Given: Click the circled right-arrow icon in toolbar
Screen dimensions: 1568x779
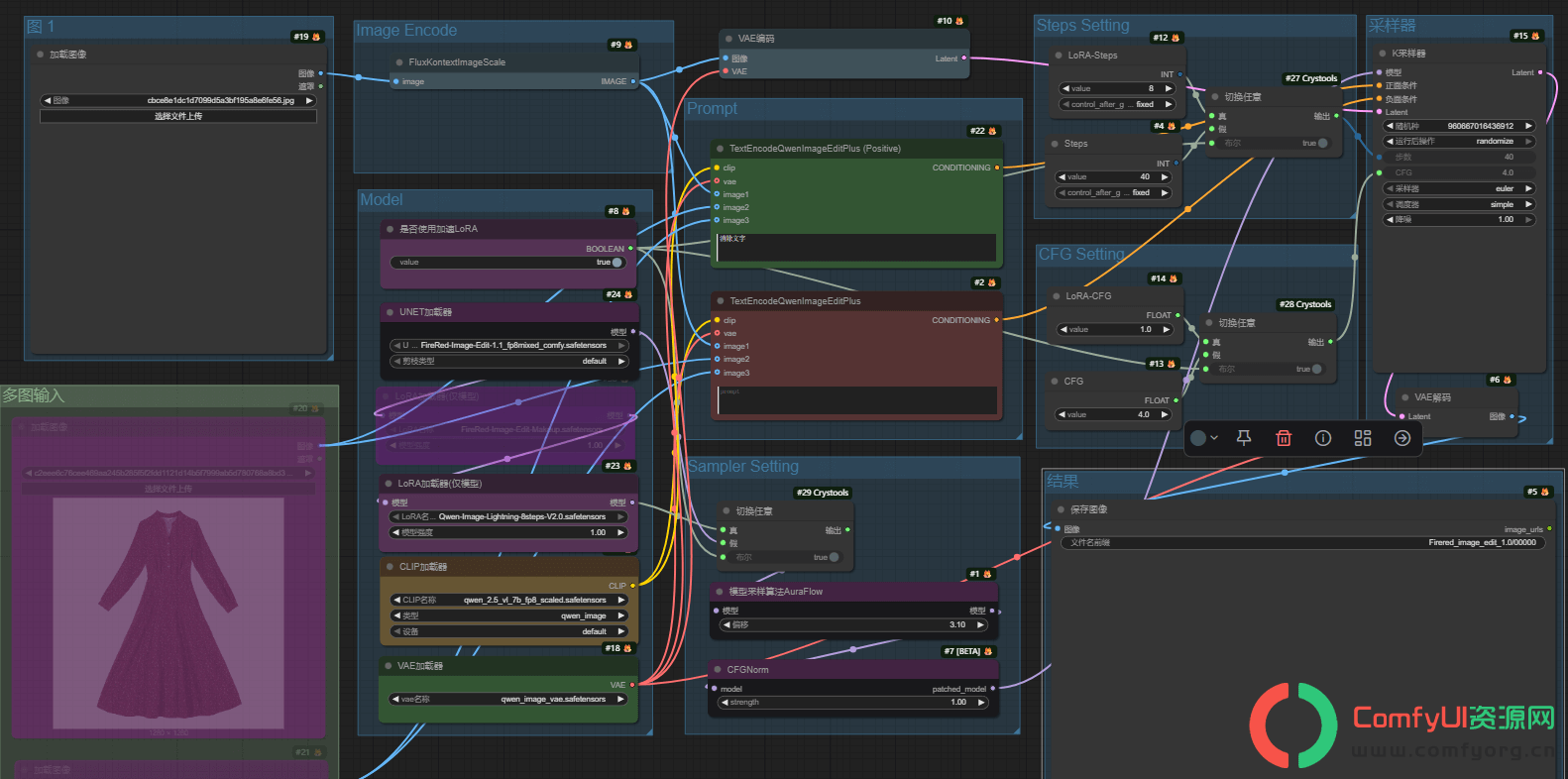Looking at the screenshot, I should click(x=1402, y=438).
